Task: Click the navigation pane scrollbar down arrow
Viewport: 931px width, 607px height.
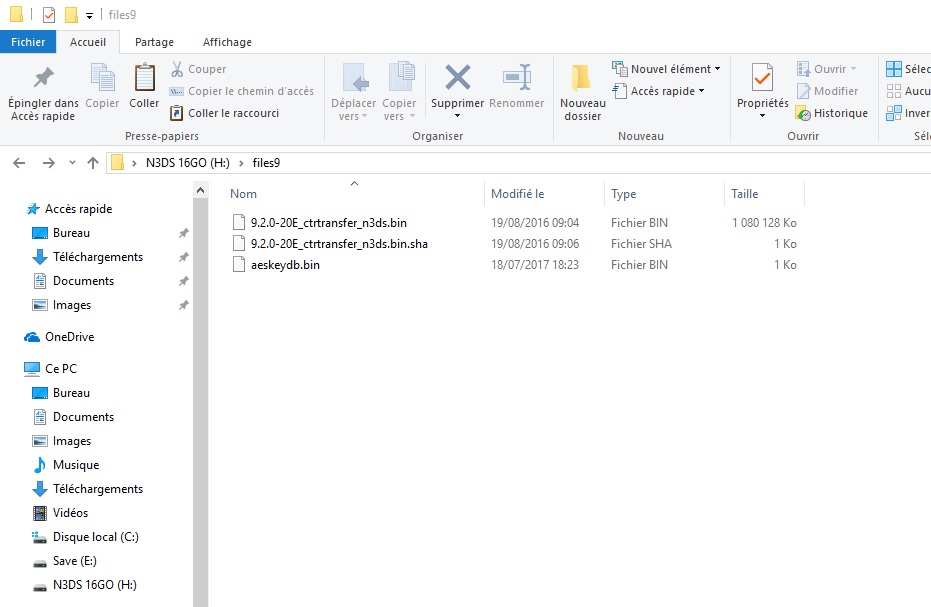Action: coord(200,598)
